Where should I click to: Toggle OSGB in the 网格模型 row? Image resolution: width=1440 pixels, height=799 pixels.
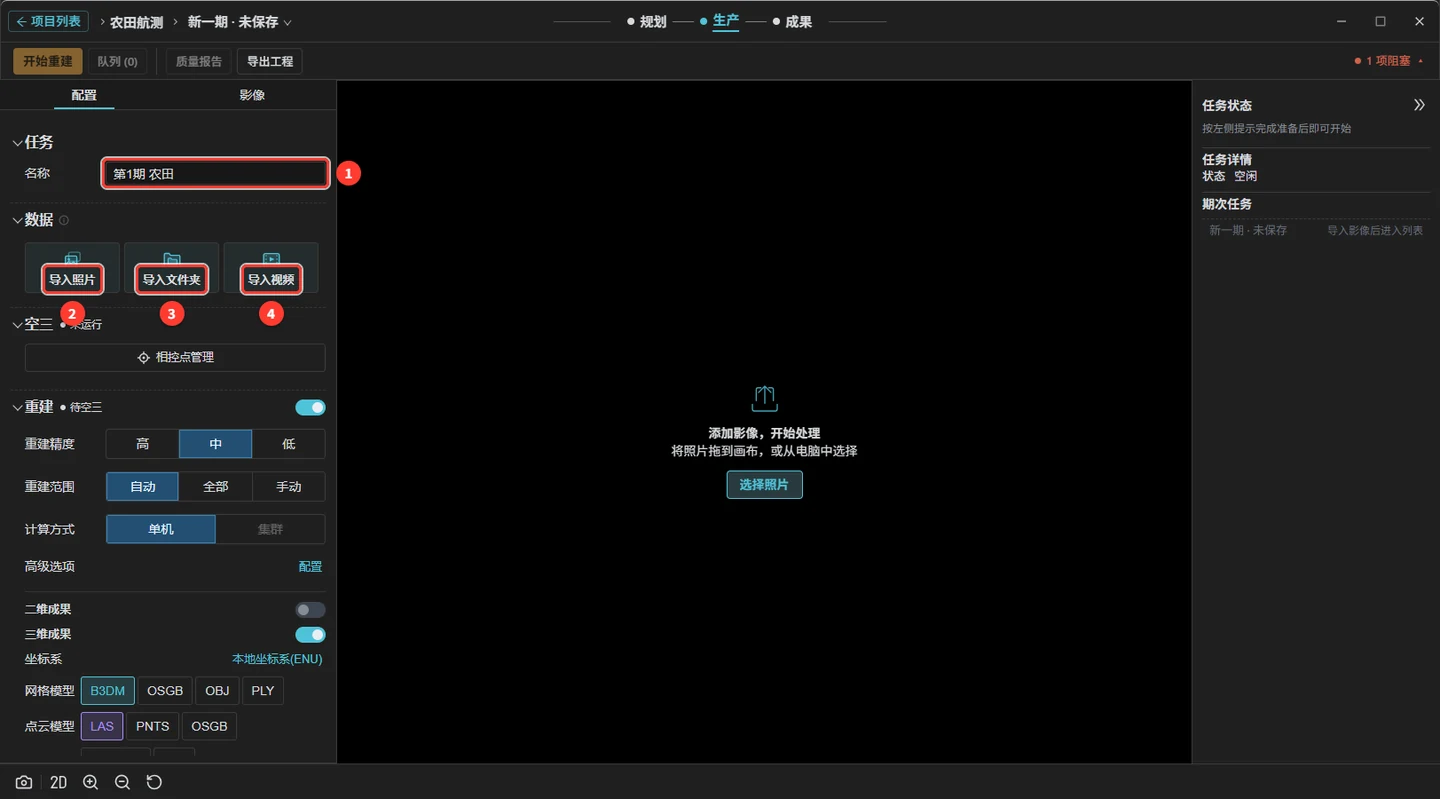click(x=165, y=691)
